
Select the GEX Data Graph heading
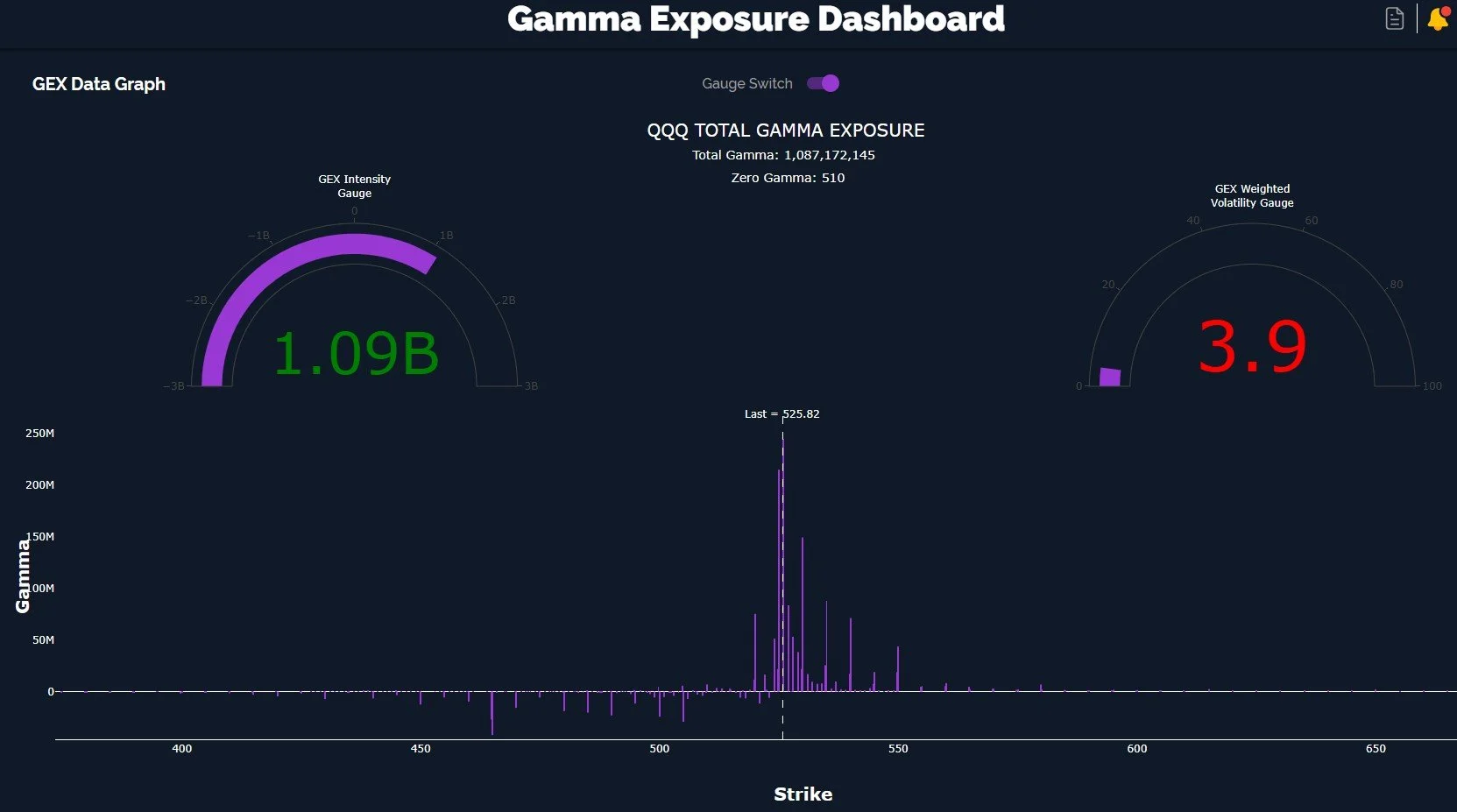pyautogui.click(x=99, y=84)
